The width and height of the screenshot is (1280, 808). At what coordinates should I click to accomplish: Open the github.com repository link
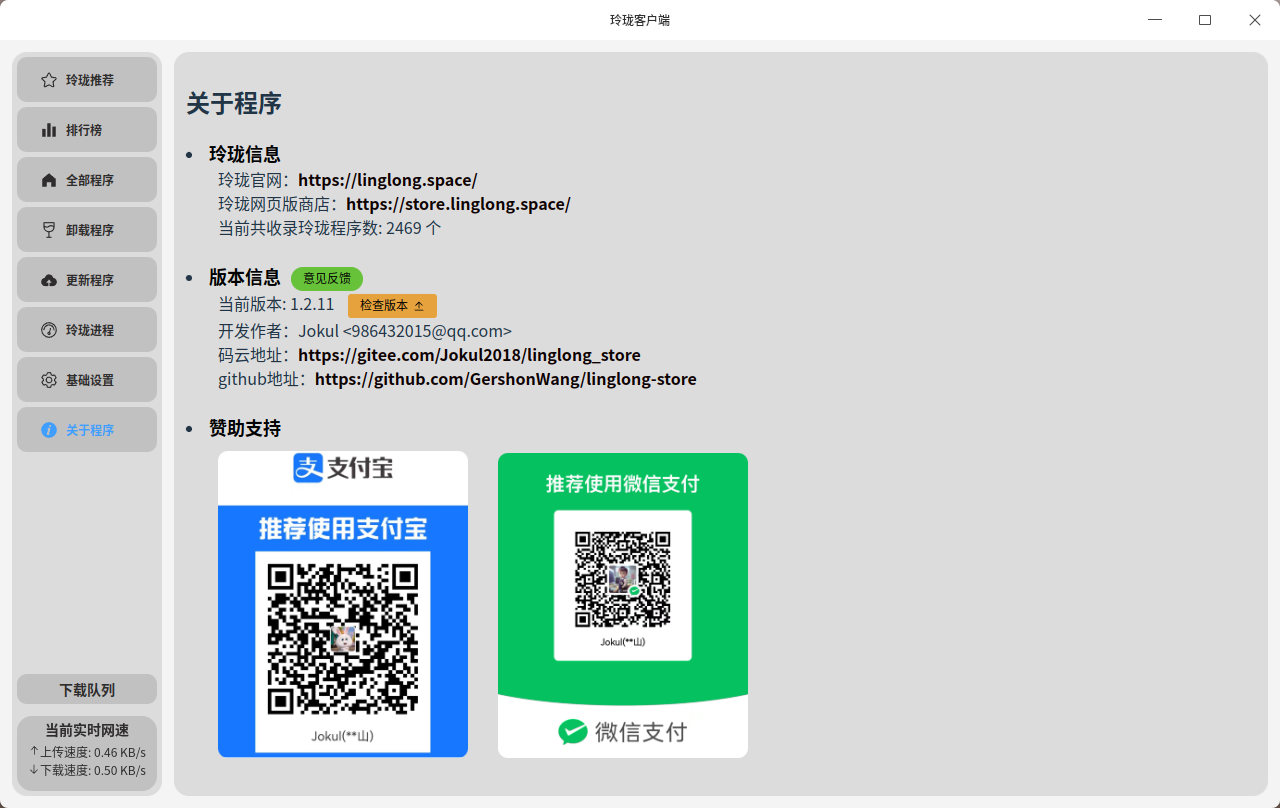click(506, 379)
